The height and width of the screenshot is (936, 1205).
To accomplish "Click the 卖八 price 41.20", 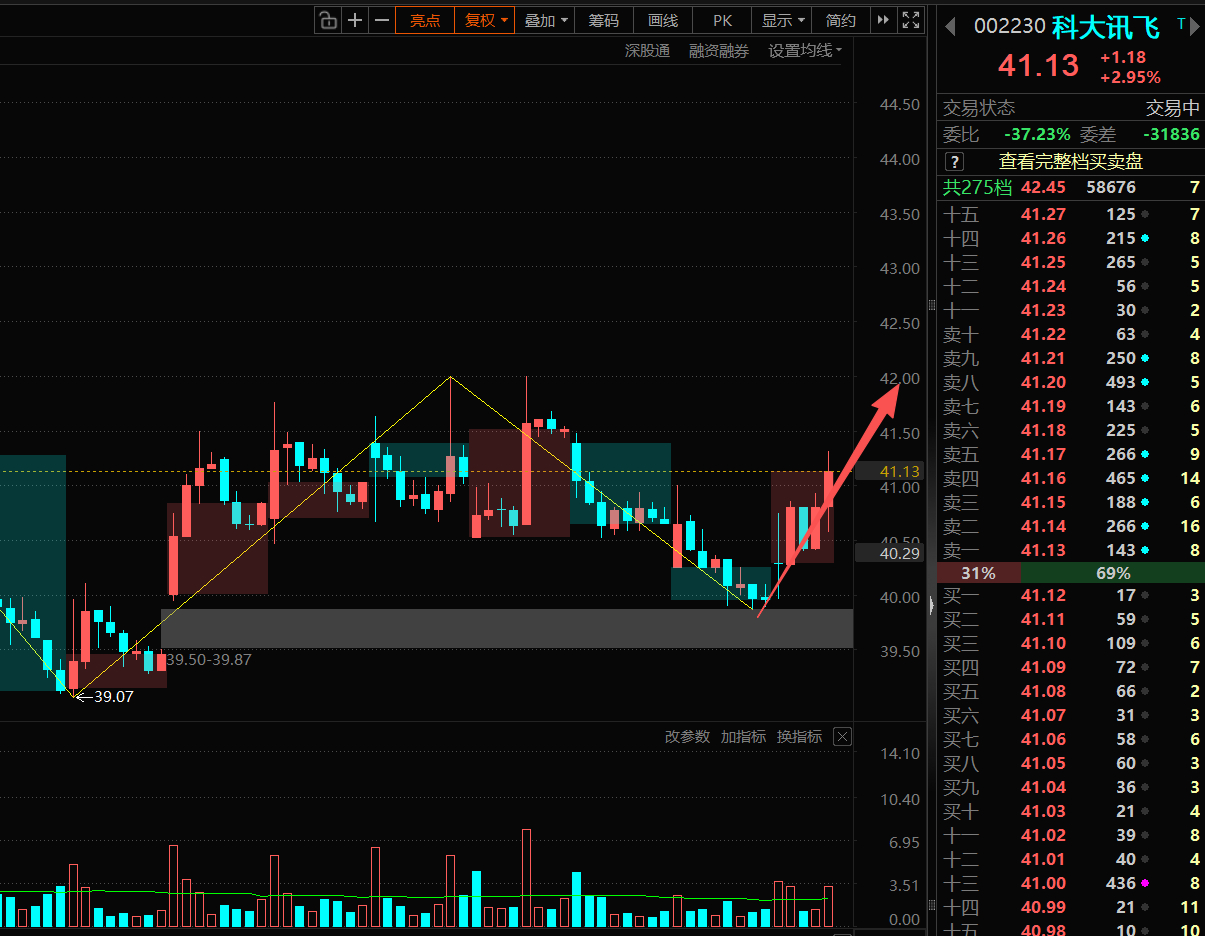I will coord(1043,382).
